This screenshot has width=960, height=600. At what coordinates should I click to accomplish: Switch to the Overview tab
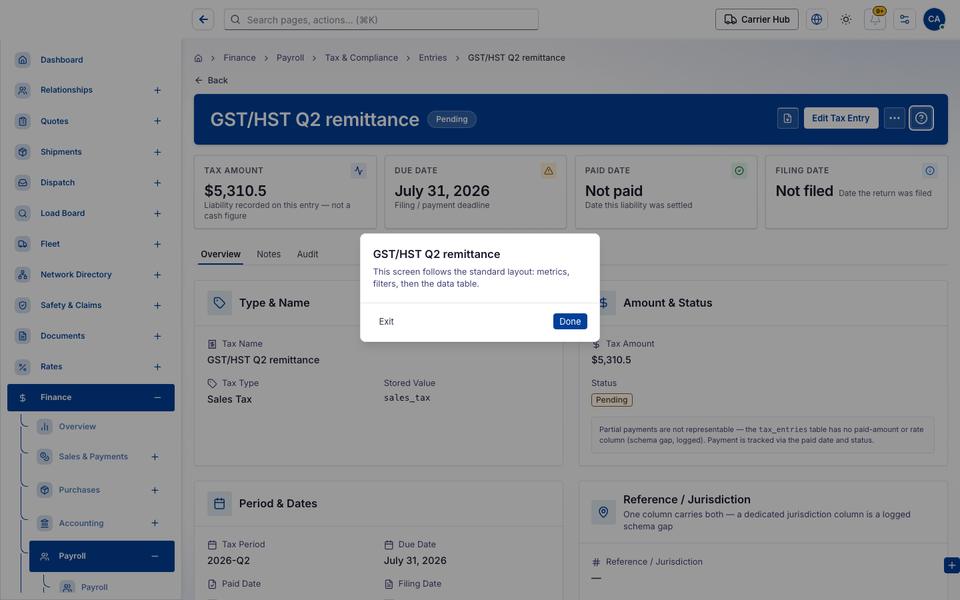point(220,254)
